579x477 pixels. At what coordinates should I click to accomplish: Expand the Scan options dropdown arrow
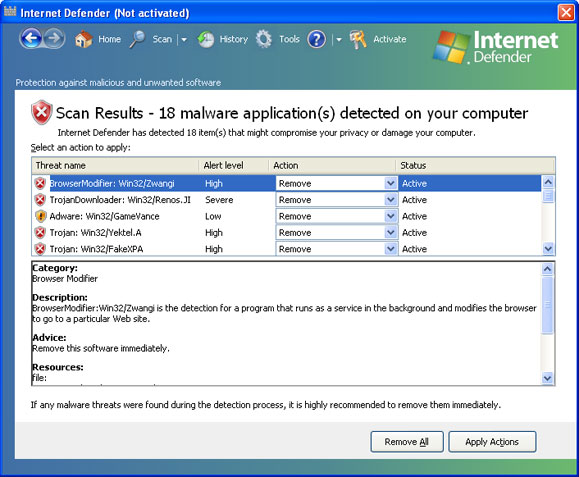point(184,40)
